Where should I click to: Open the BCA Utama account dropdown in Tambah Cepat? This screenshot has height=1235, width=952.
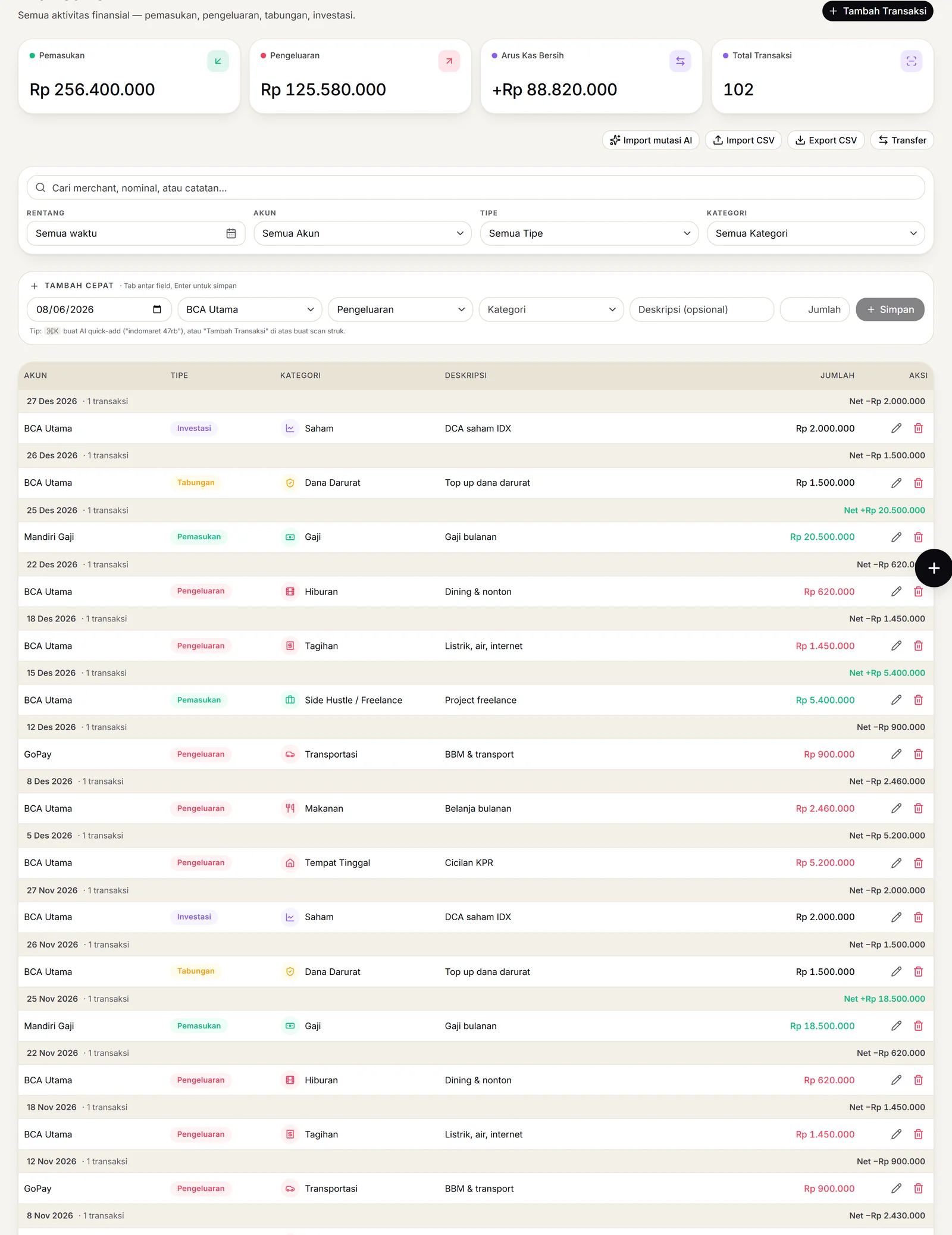250,309
